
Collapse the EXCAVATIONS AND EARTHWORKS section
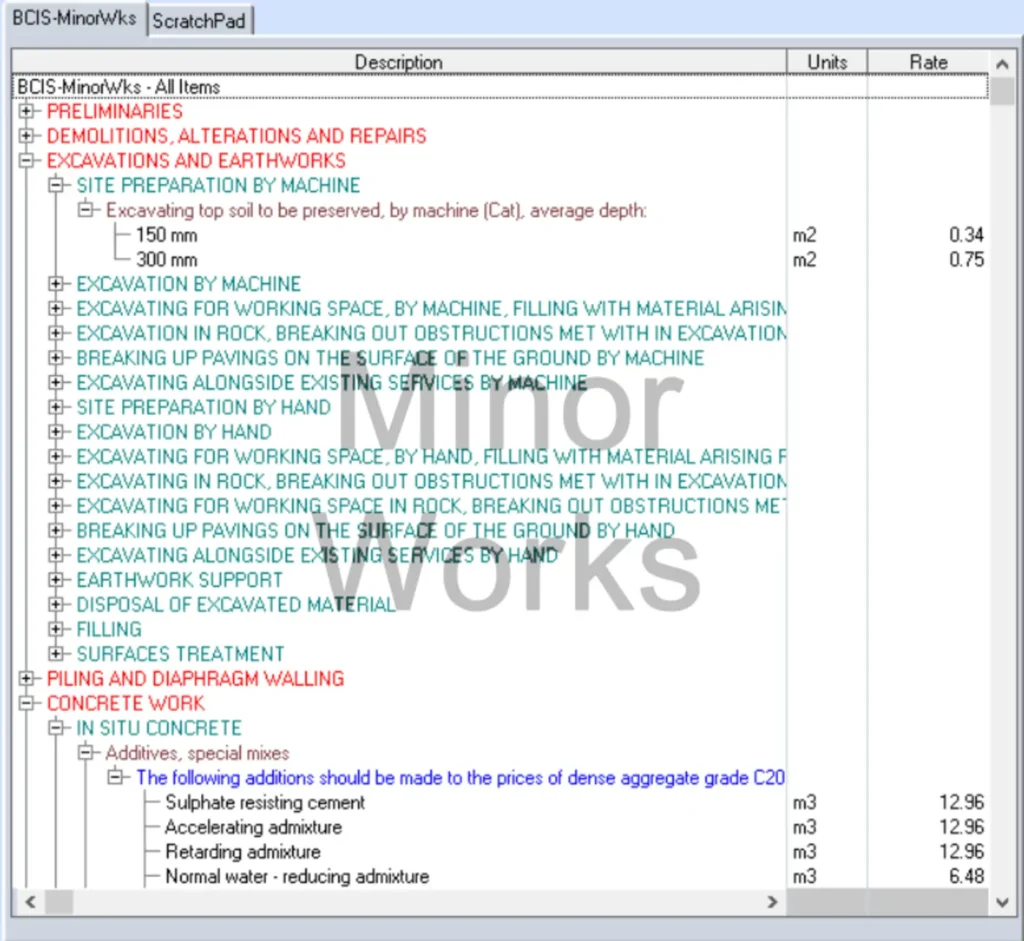click(26, 161)
